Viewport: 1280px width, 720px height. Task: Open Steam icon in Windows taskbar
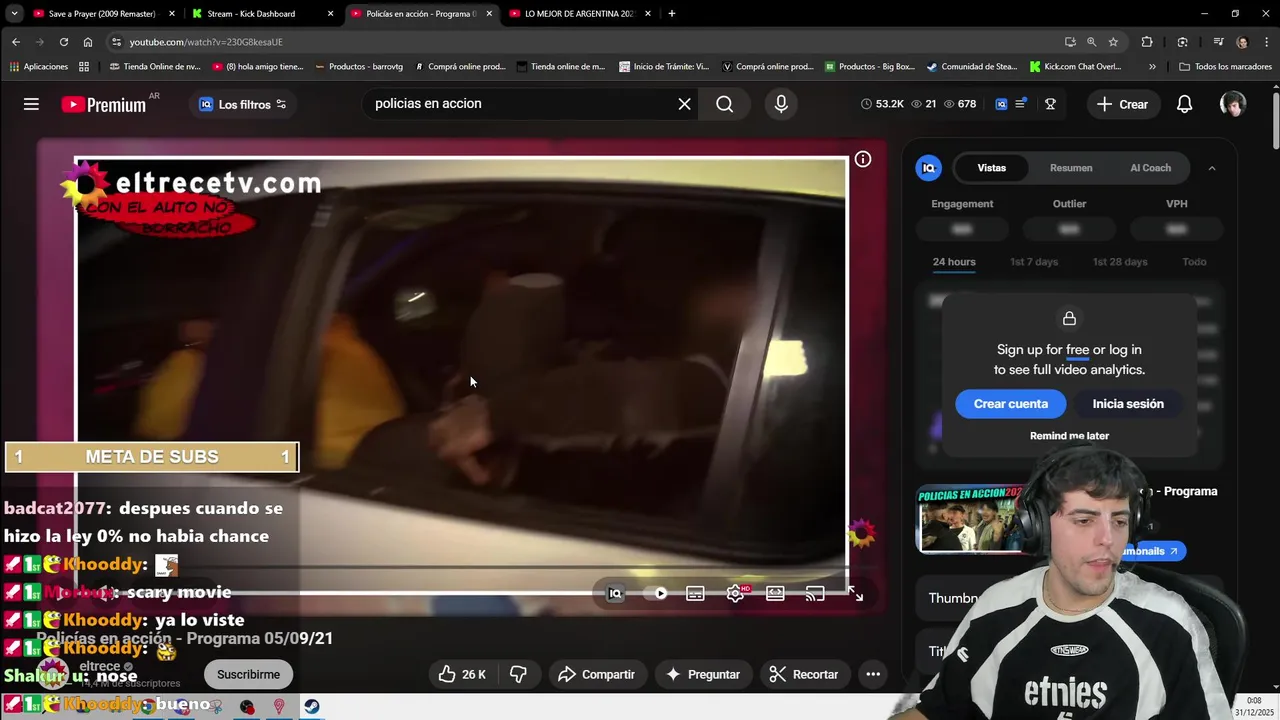coord(312,706)
